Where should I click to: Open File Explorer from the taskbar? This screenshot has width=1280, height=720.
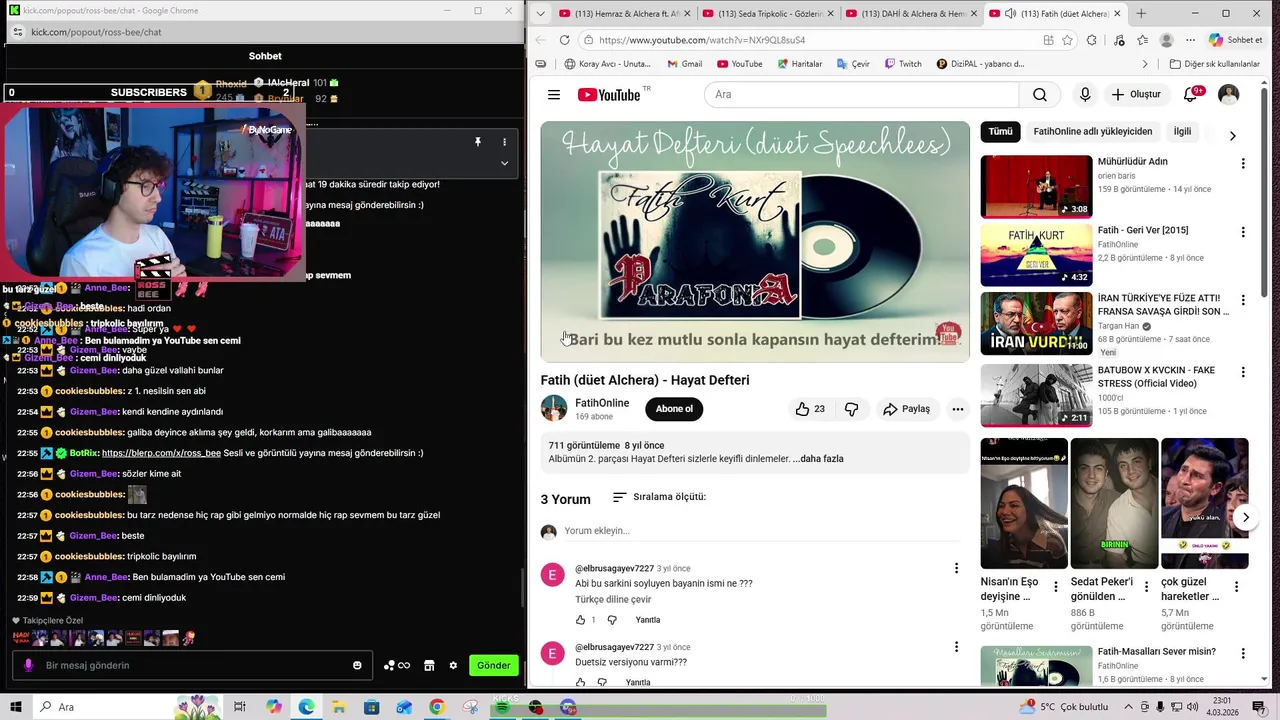(339, 707)
